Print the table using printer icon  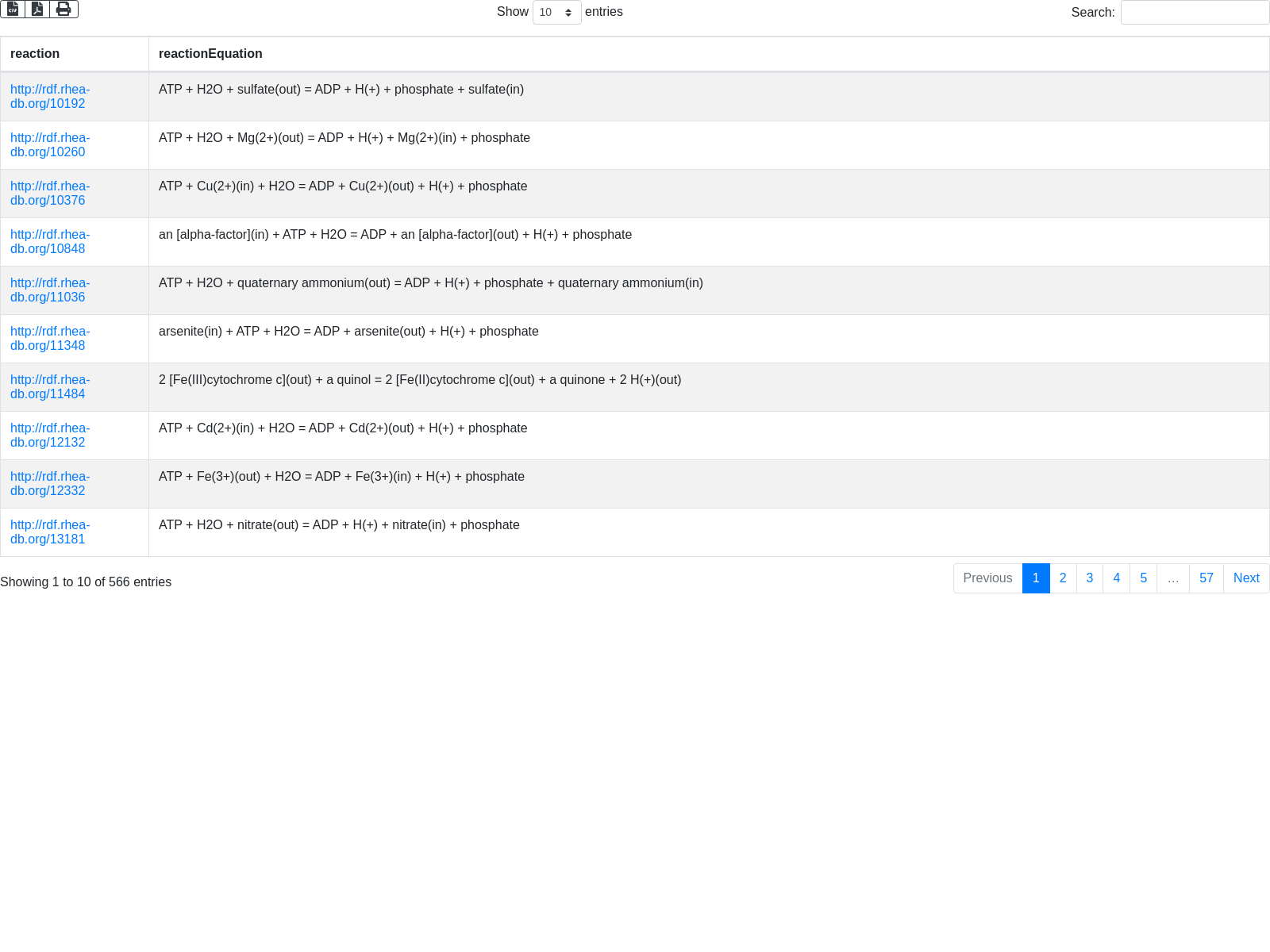pyautogui.click(x=63, y=10)
